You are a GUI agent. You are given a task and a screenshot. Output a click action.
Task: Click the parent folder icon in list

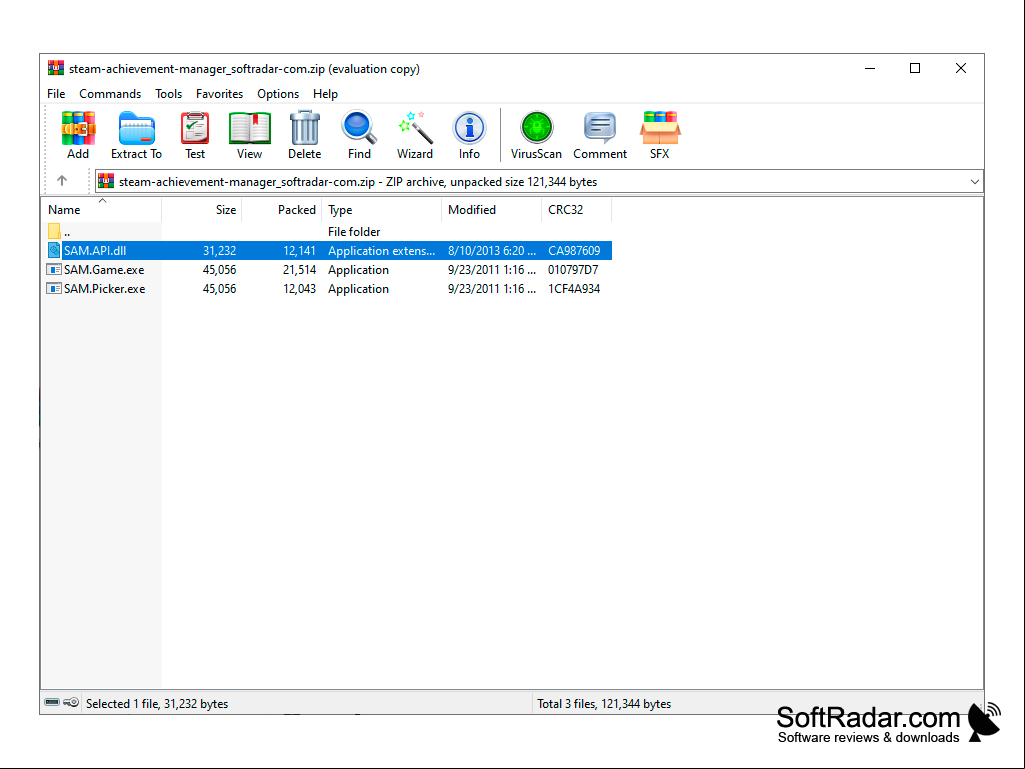tap(54, 231)
